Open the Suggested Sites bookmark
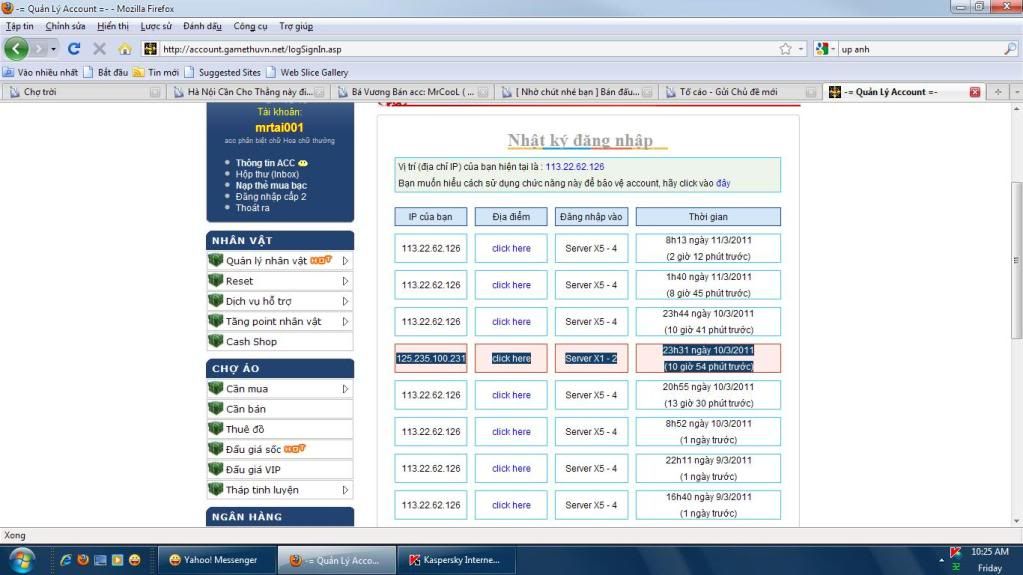Screen dimensions: 1023x575 point(222,72)
